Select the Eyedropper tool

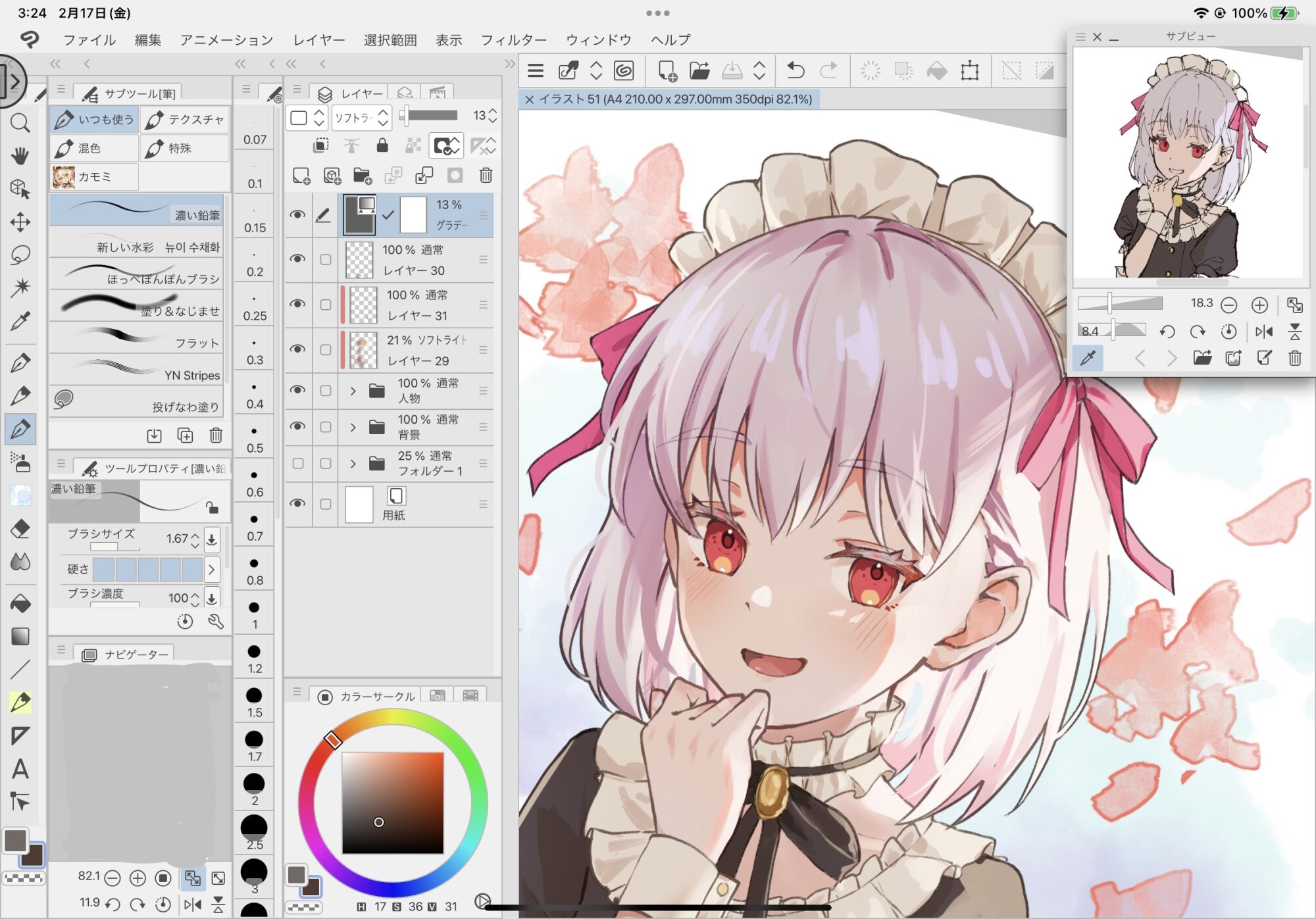coord(20,321)
